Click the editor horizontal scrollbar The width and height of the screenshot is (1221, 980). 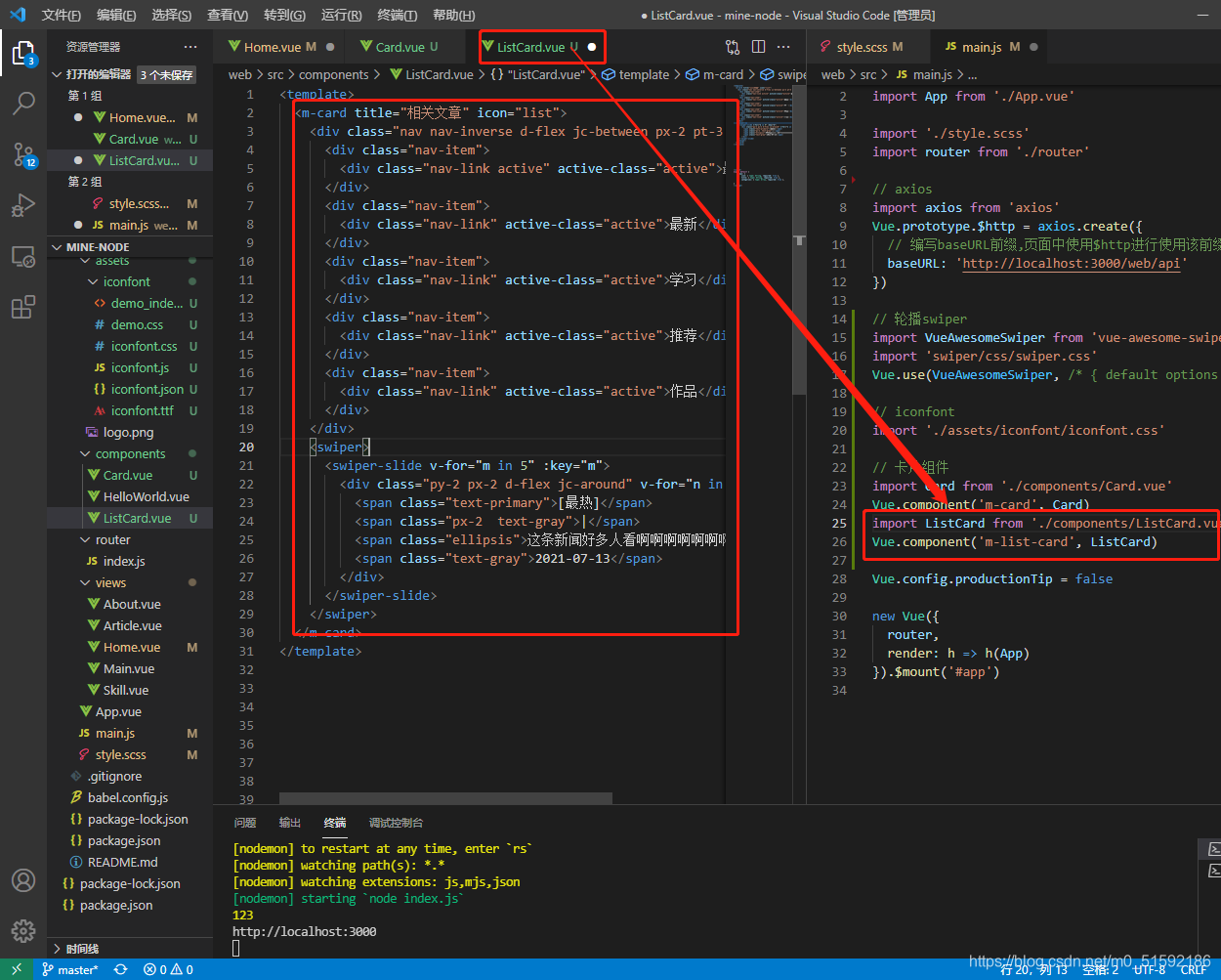point(445,798)
